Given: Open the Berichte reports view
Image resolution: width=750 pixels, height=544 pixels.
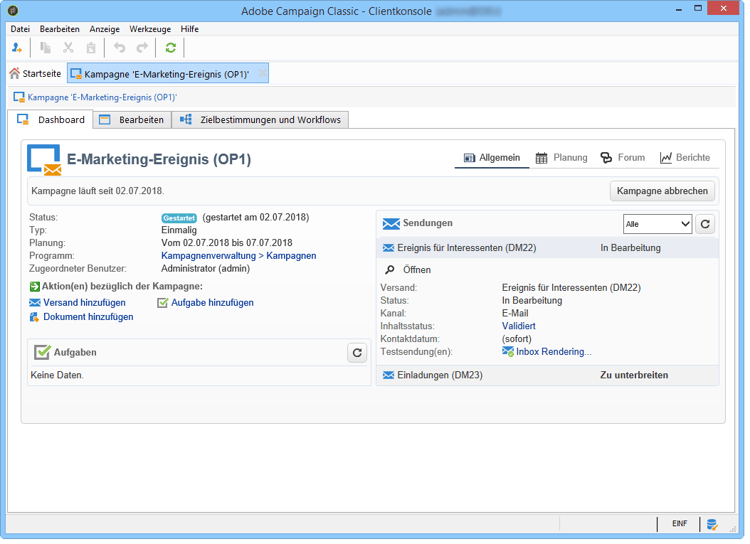Looking at the screenshot, I should pyautogui.click(x=685, y=158).
